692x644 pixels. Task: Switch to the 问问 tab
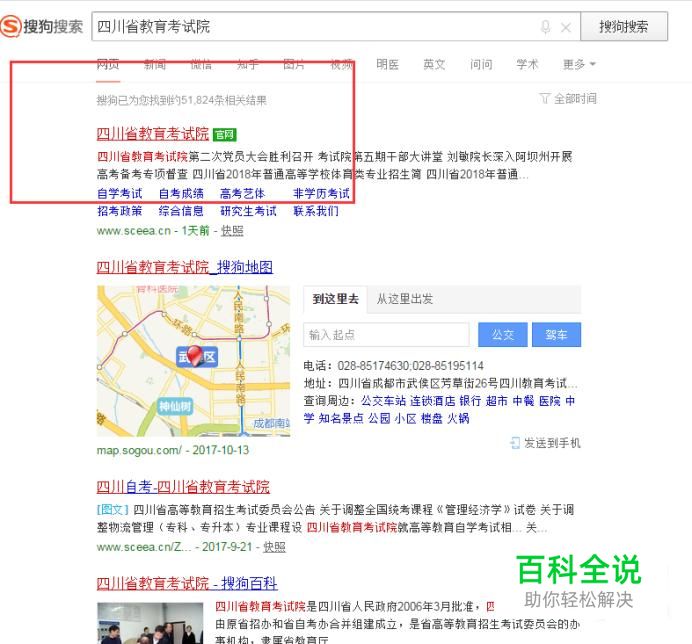coord(481,64)
